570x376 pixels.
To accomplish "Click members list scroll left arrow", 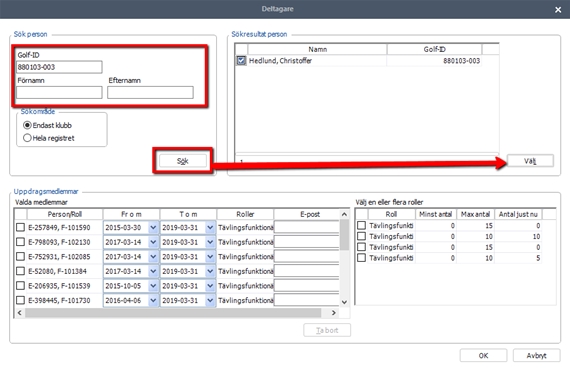I will coord(20,313).
